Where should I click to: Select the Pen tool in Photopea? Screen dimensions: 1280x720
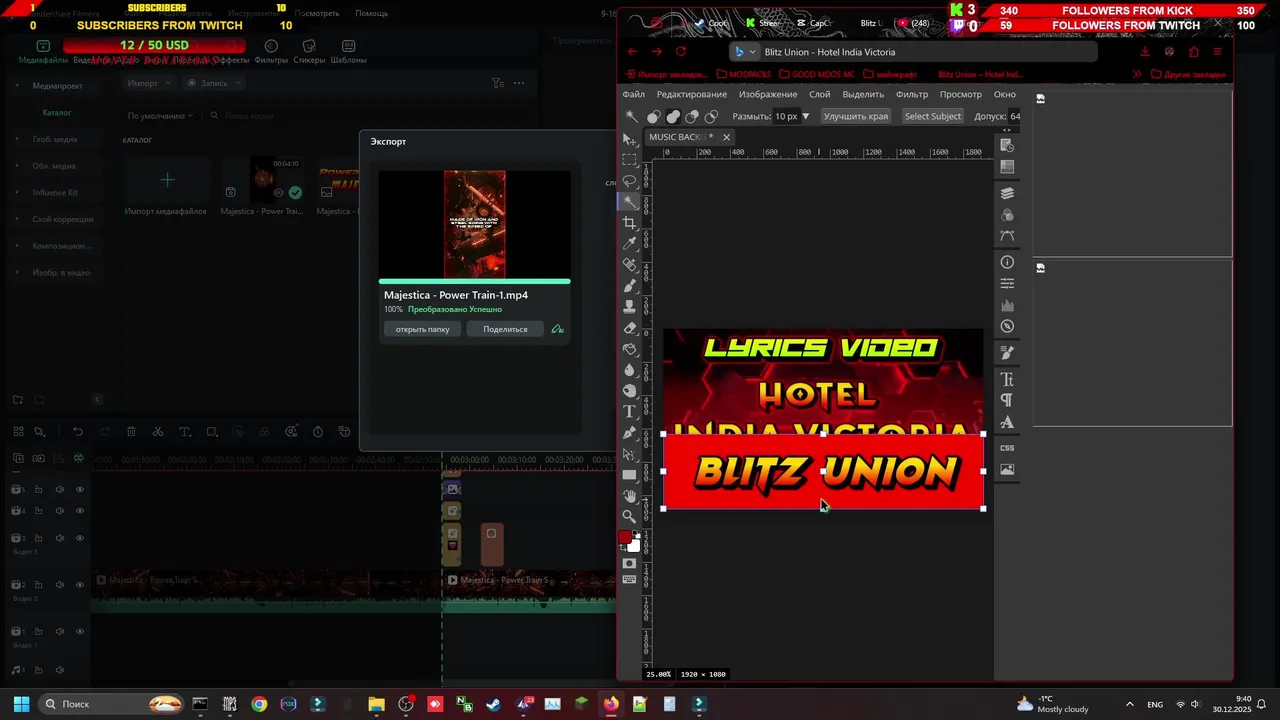tap(629, 433)
